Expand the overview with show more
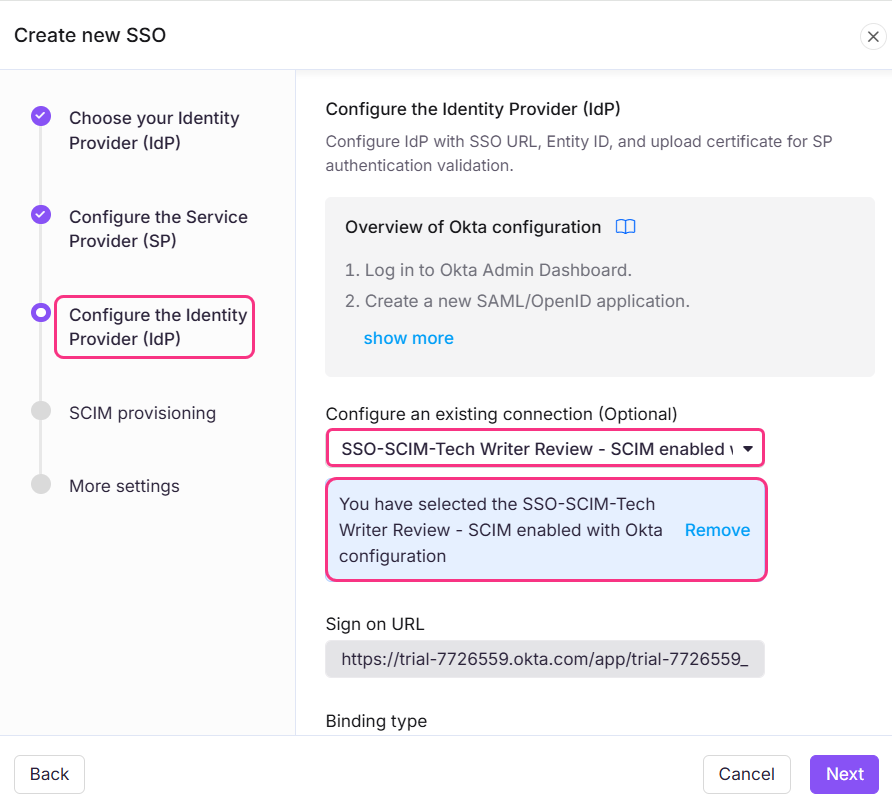Screen dimensions: 892x810 pyautogui.click(x=408, y=338)
